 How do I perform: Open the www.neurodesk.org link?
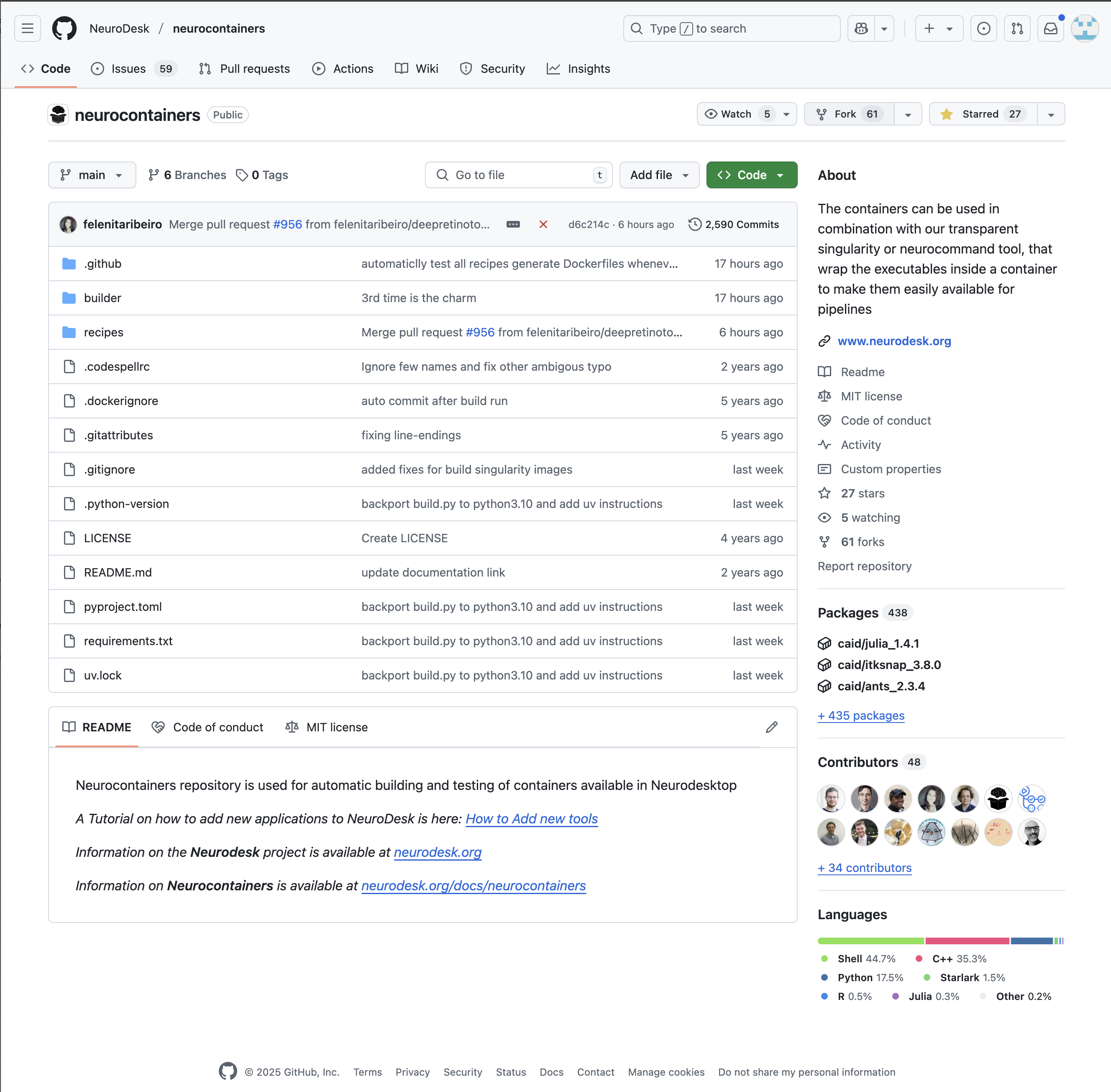point(894,341)
